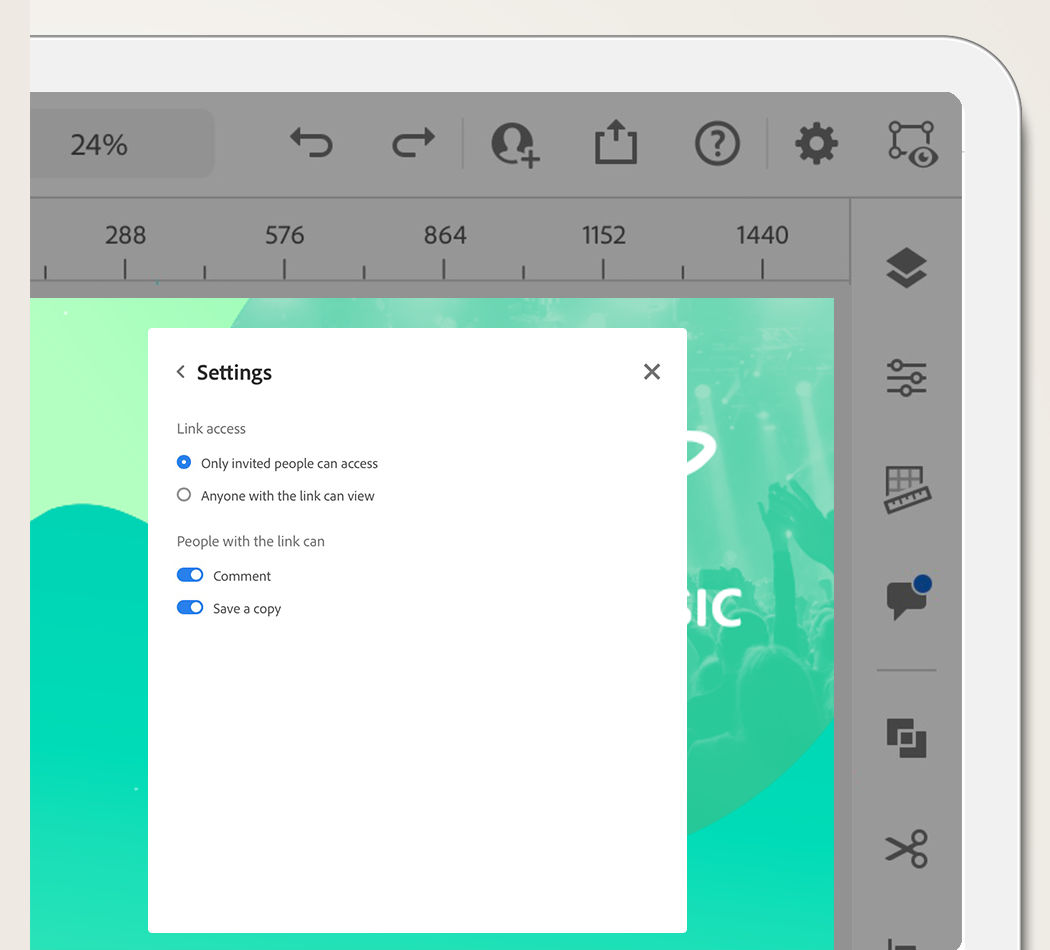Open the Settings gear in the toolbar
This screenshot has width=1050, height=950.
816,143
